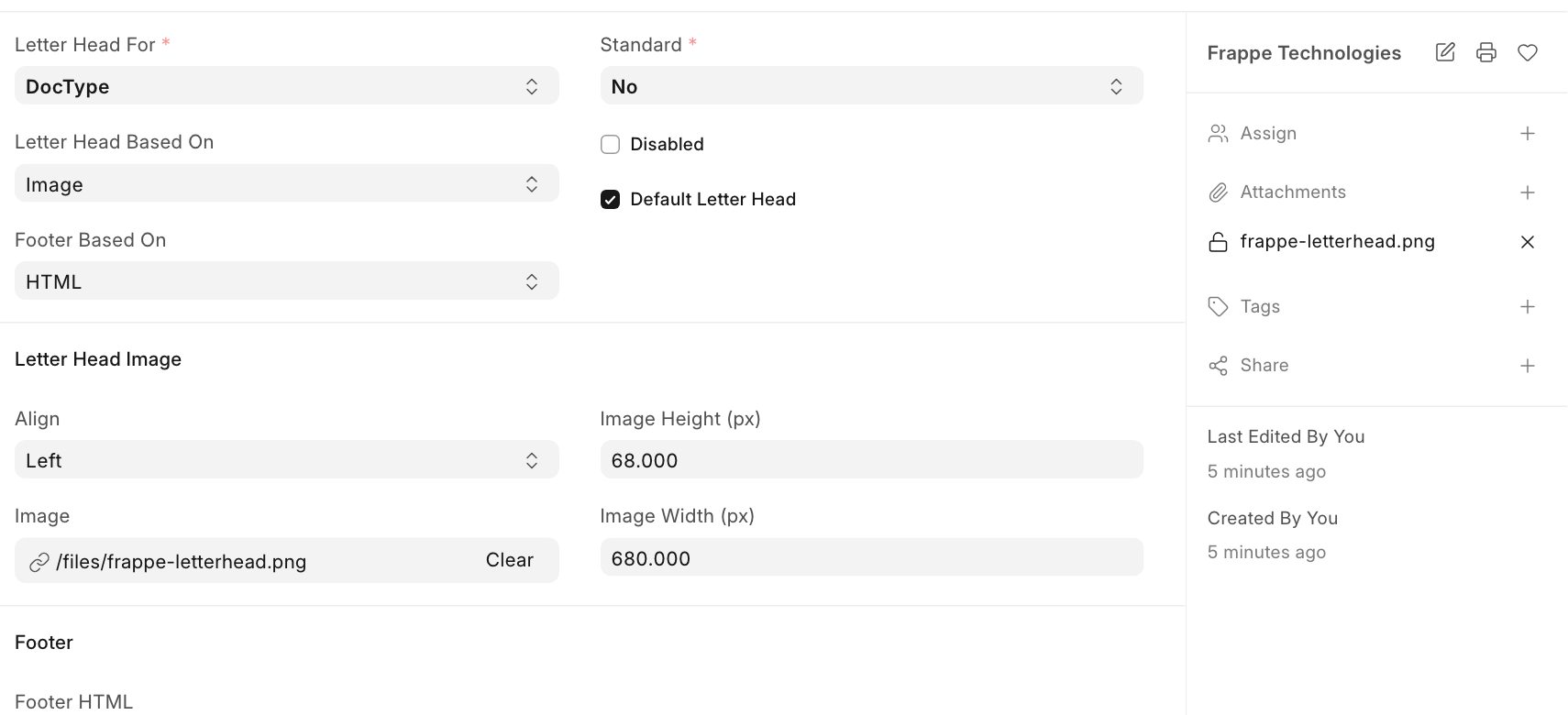
Task: Open the Standard dropdown set to No
Action: (x=871, y=86)
